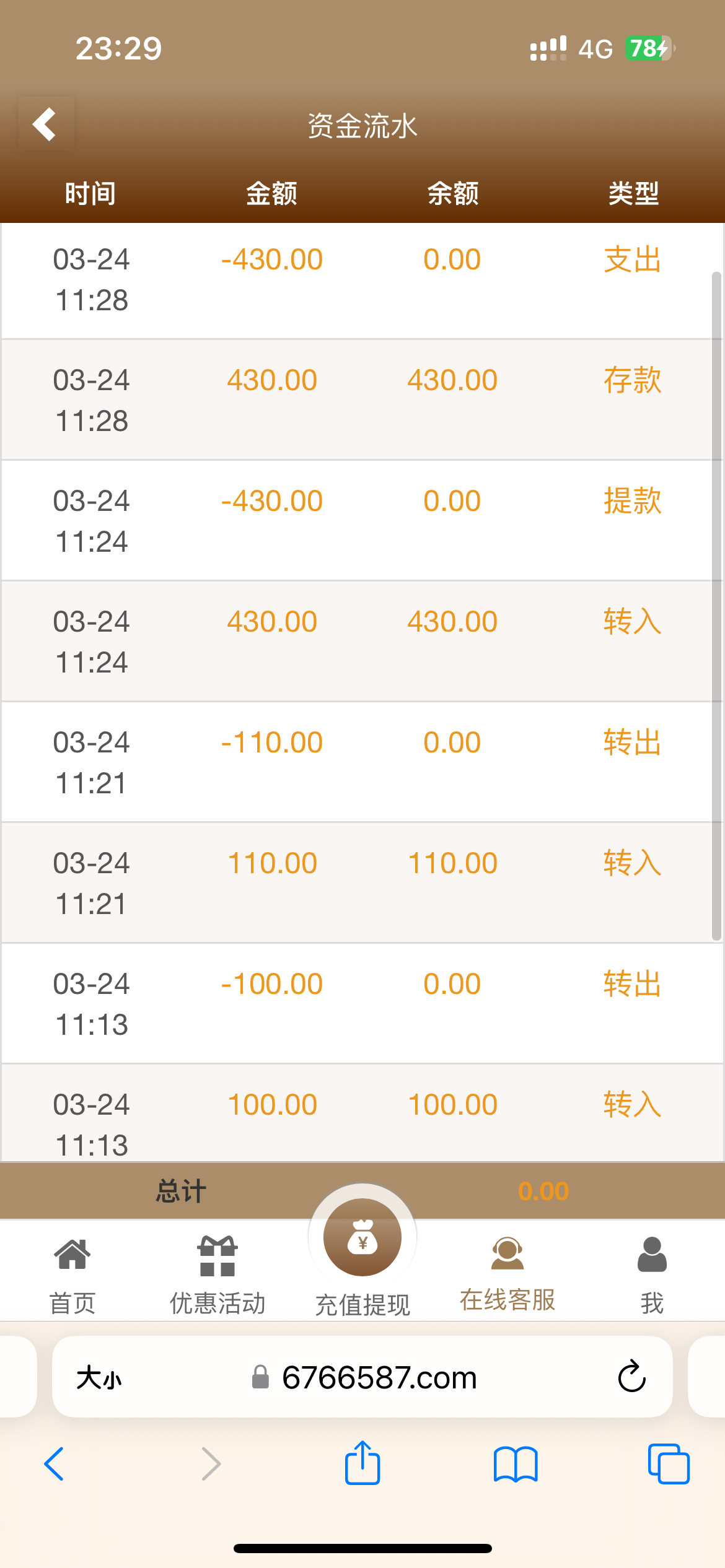Viewport: 725px width, 1568px height.
Task: Click the transaction list scrollbar
Action: (716, 607)
